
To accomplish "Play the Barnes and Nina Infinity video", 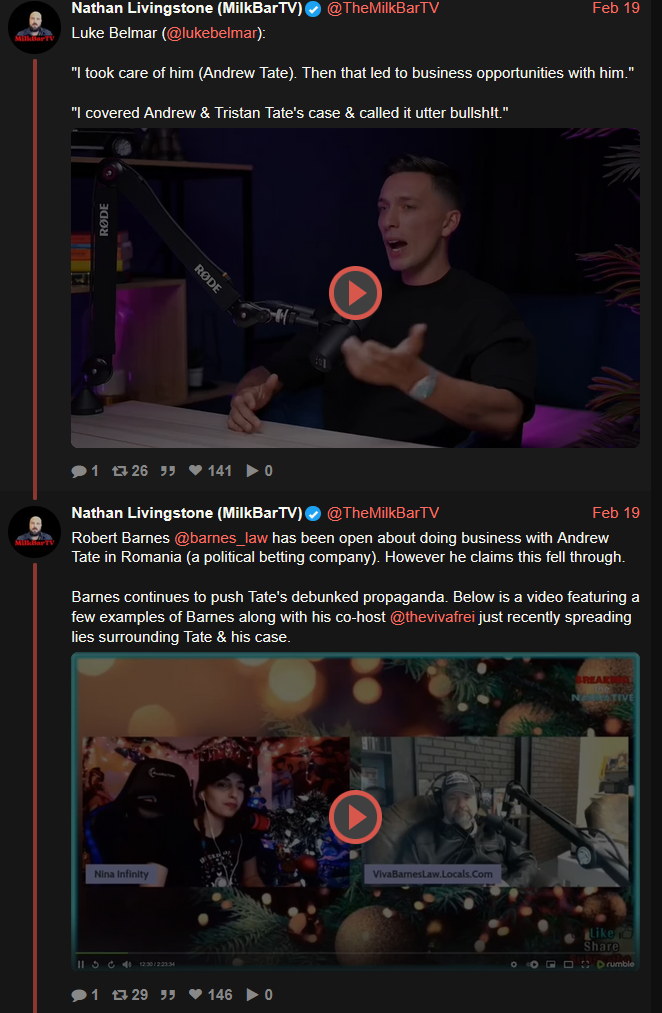I will tap(355, 817).
